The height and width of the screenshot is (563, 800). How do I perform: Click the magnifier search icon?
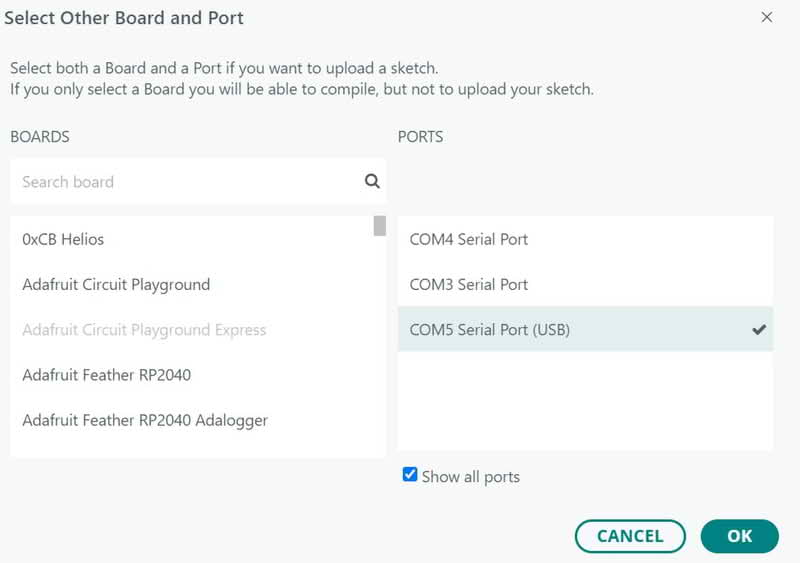coord(372,181)
